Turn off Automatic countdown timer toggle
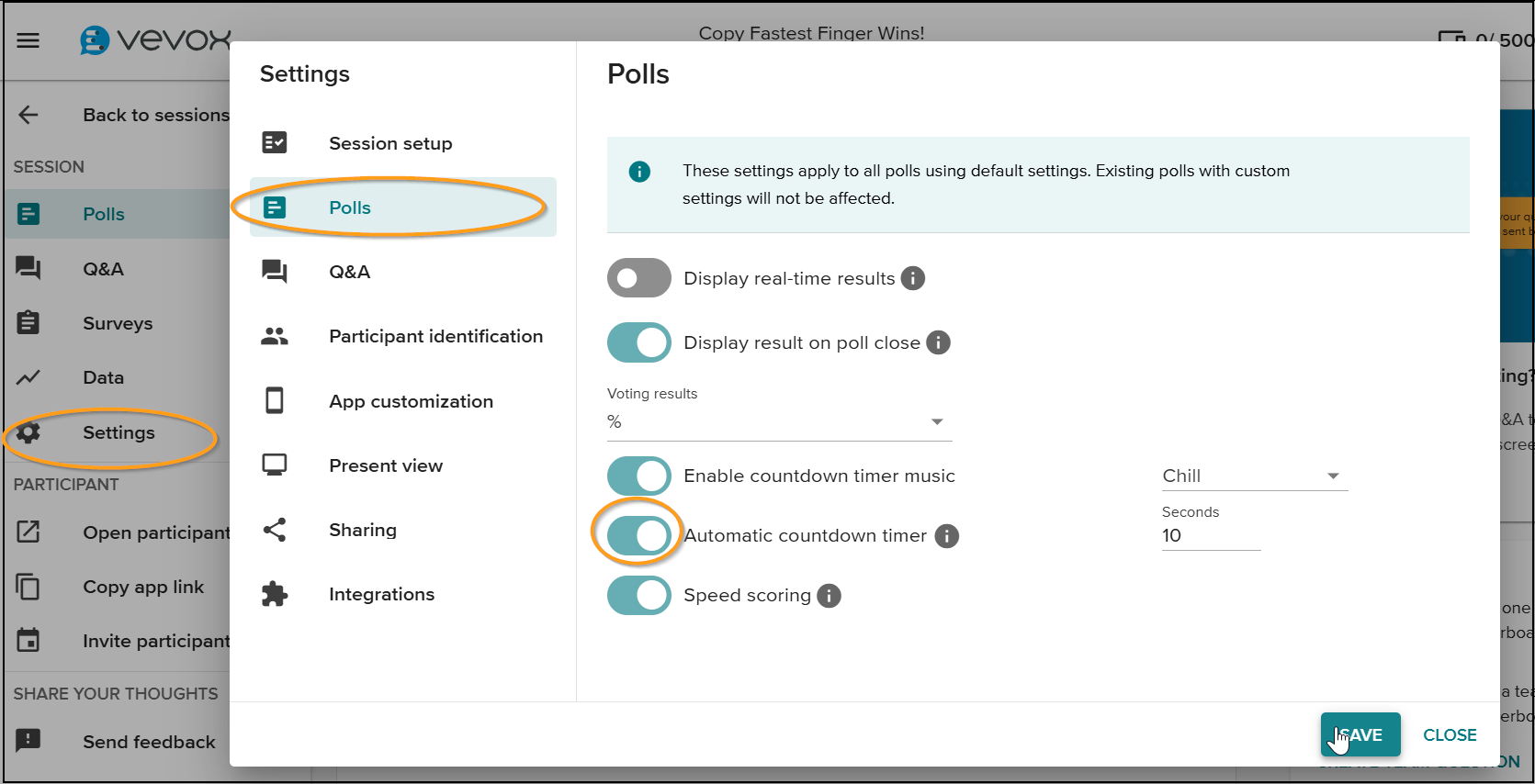The width and height of the screenshot is (1535, 784). (639, 535)
